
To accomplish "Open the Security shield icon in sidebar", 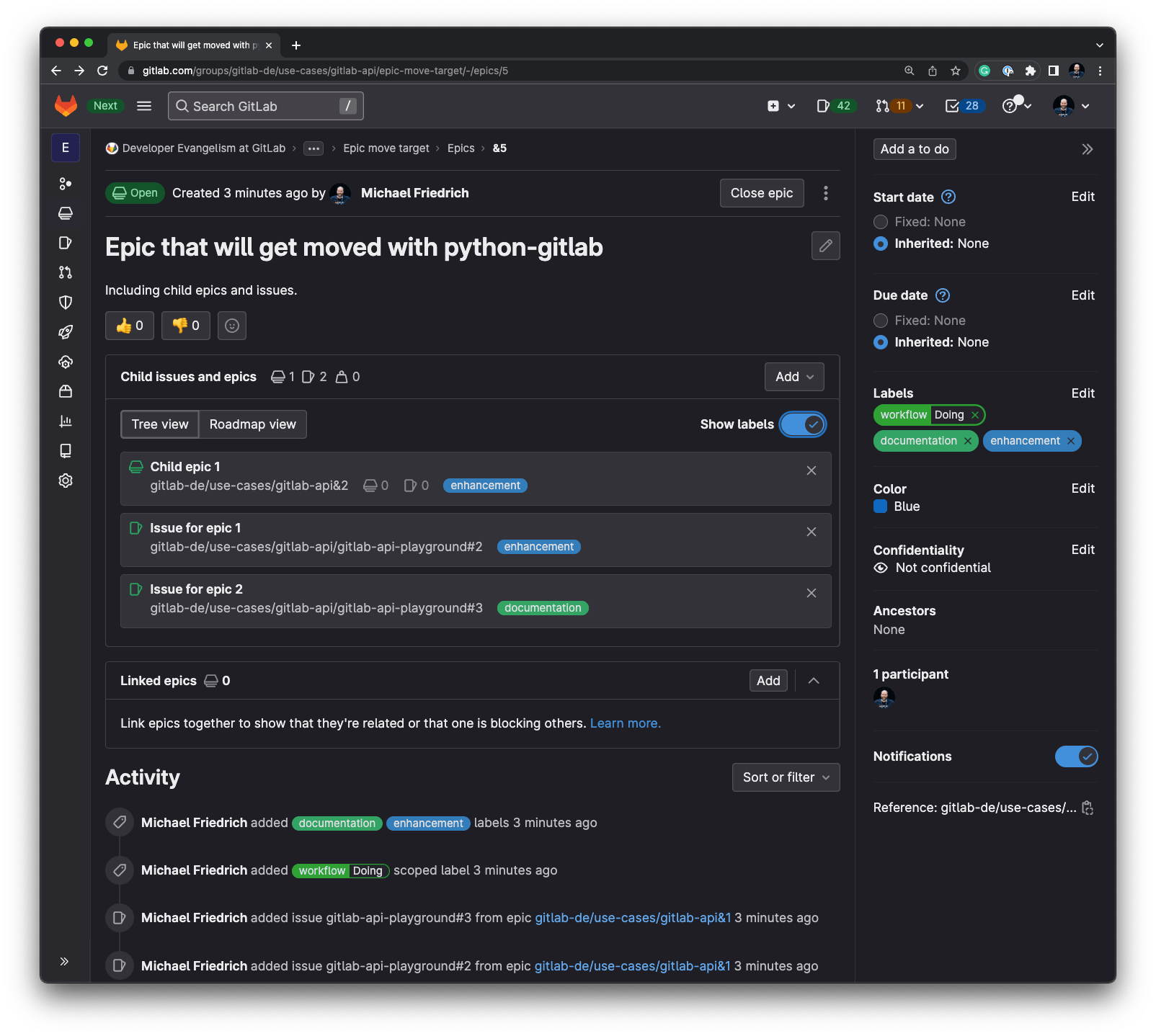I will point(66,302).
